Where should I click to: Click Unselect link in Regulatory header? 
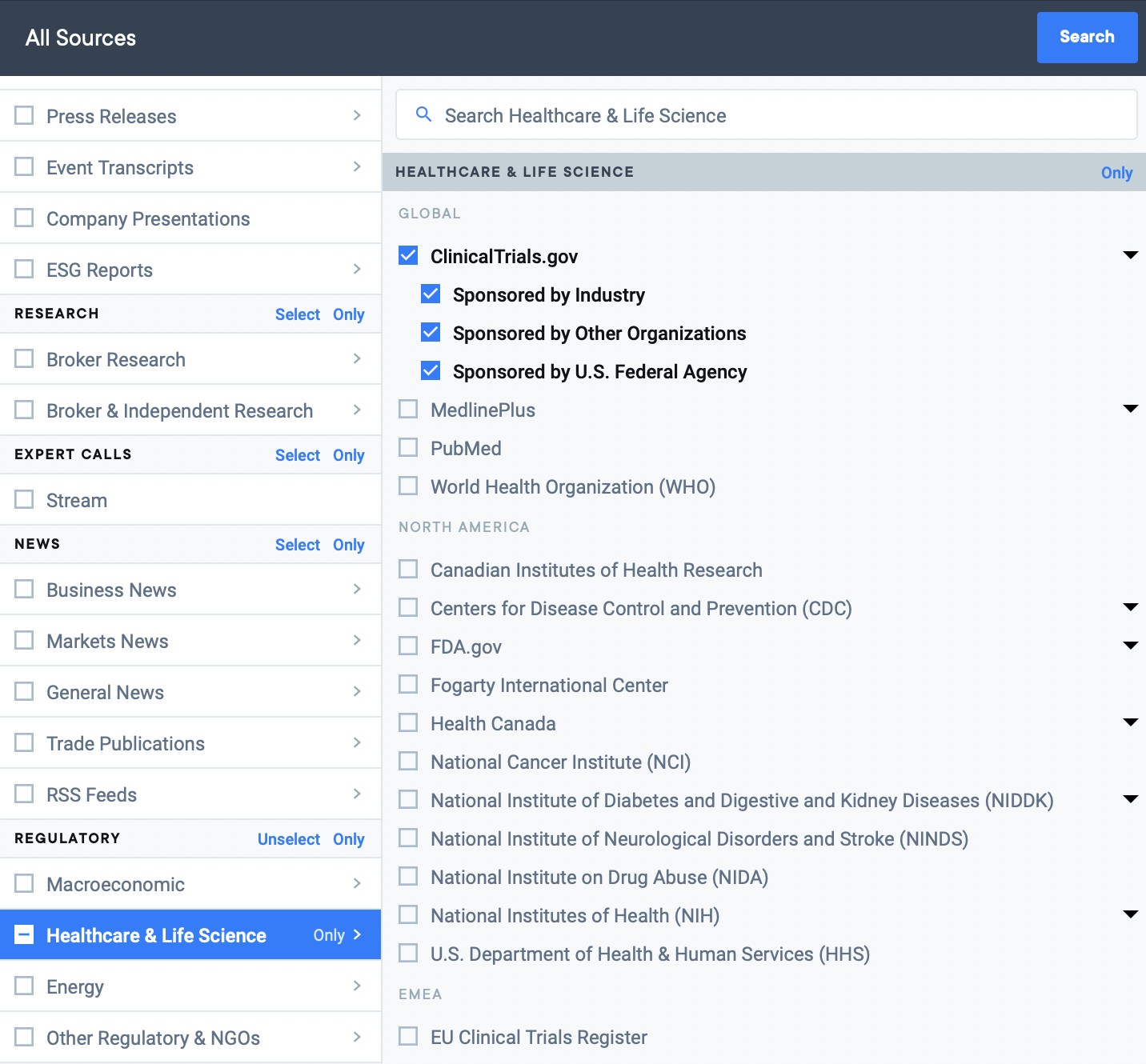[289, 839]
